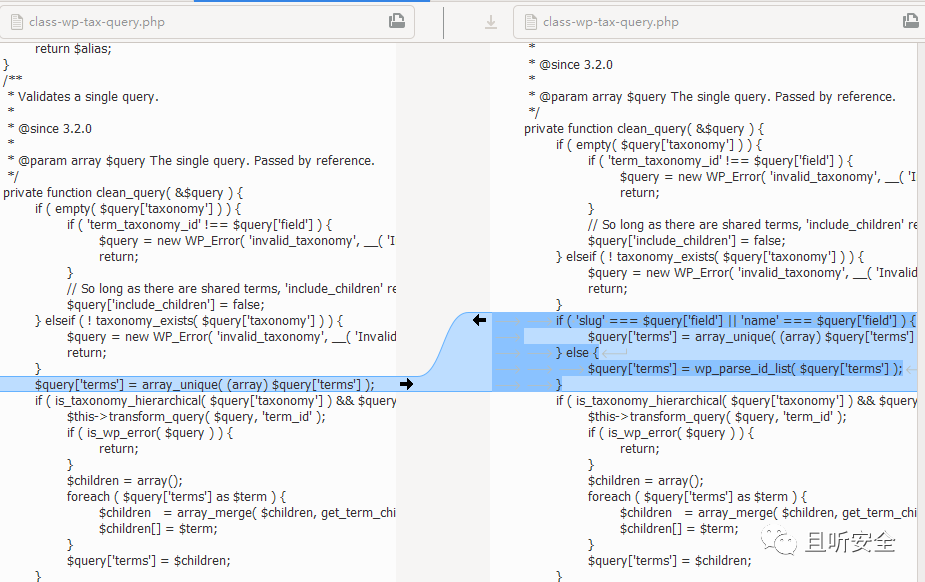The width and height of the screenshot is (925, 582).
Task: Click the "if ( 'slug' === $query['field']" line
Action: (736, 321)
